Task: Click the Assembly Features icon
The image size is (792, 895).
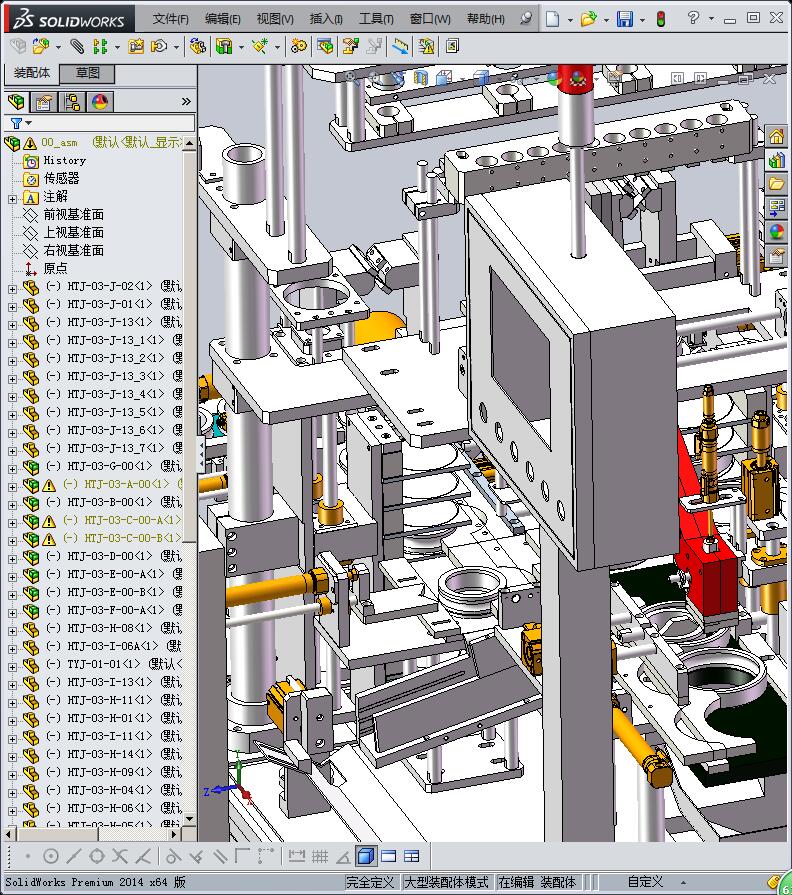Action: (224, 46)
